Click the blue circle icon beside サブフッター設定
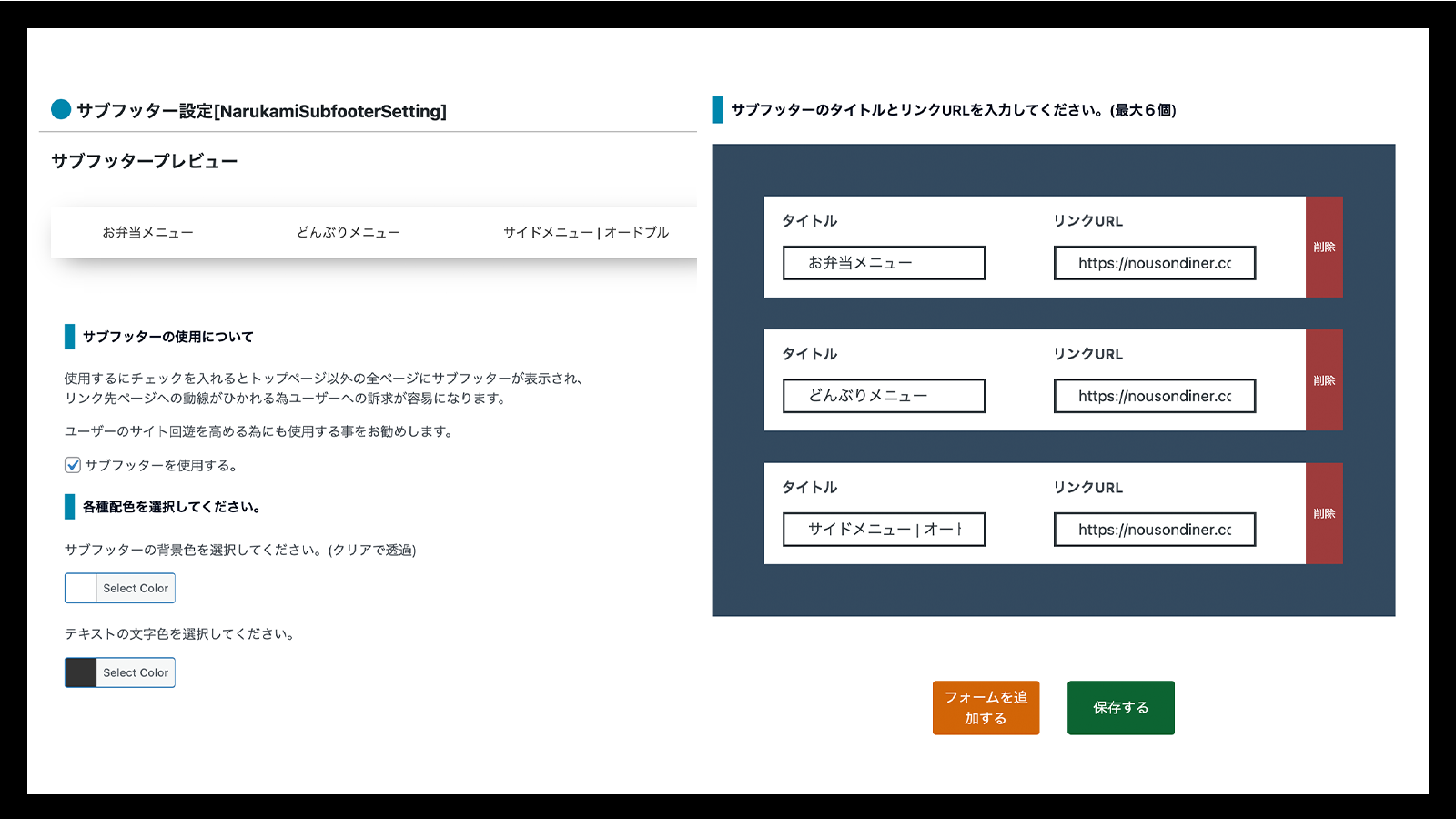The height and width of the screenshot is (819, 1456). point(60,111)
